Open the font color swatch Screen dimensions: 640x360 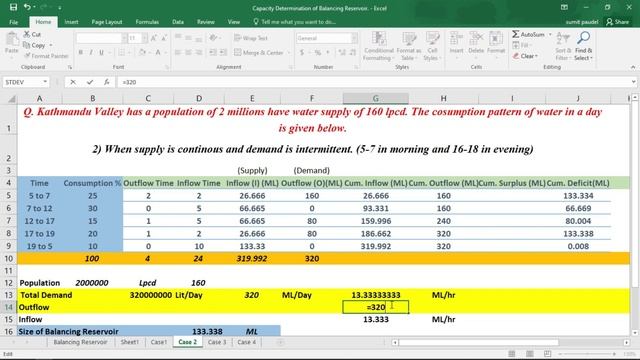(x=158, y=52)
